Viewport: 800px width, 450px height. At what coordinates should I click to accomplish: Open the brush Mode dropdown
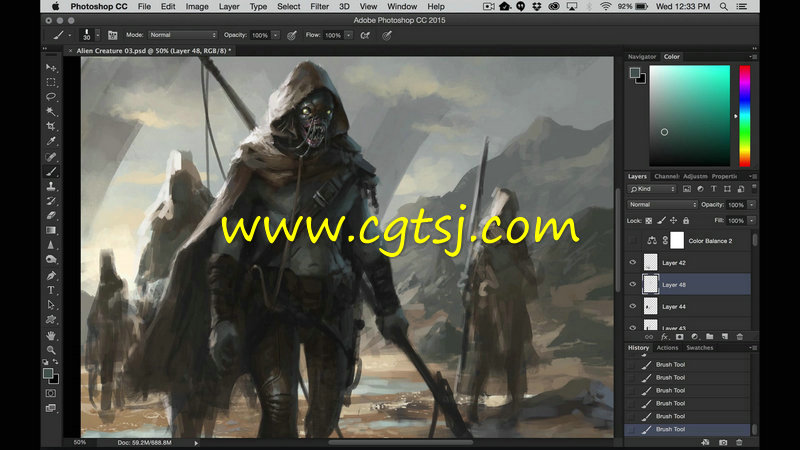click(183, 35)
